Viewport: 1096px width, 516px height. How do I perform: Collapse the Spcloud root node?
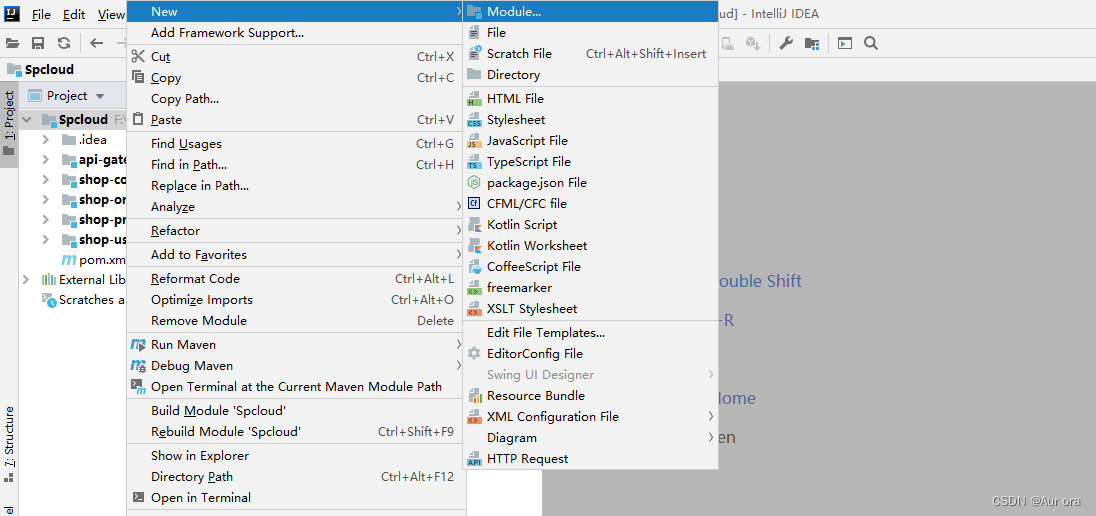[27, 120]
